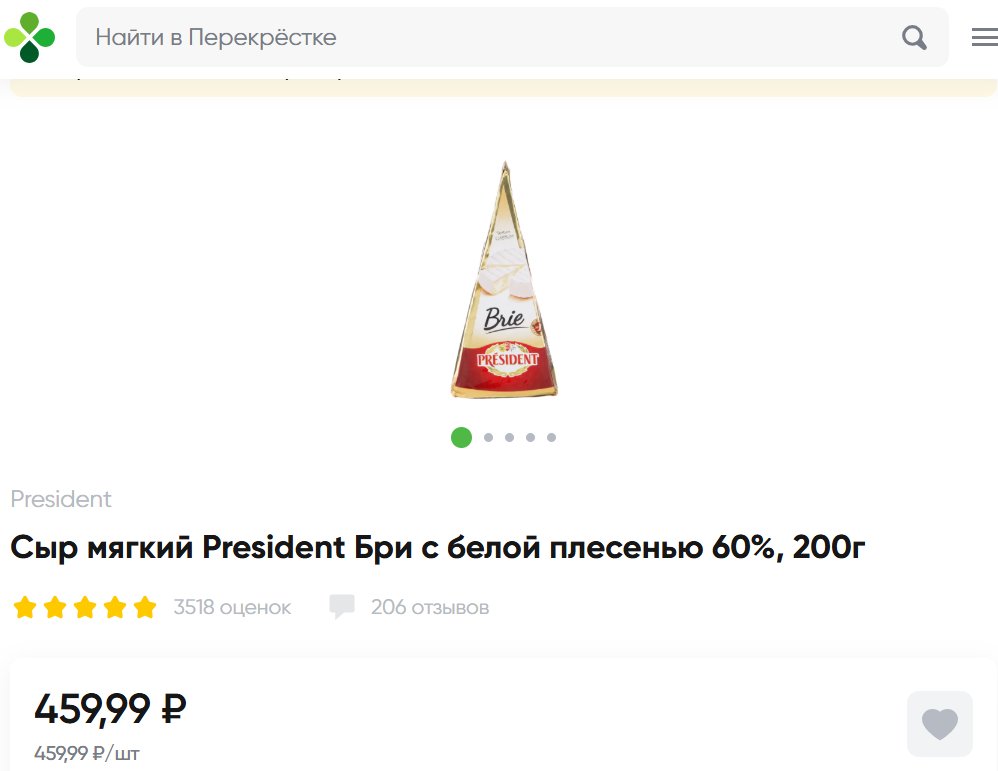The image size is (998, 771).
Task: Open the hamburger menu
Action: pos(985,38)
